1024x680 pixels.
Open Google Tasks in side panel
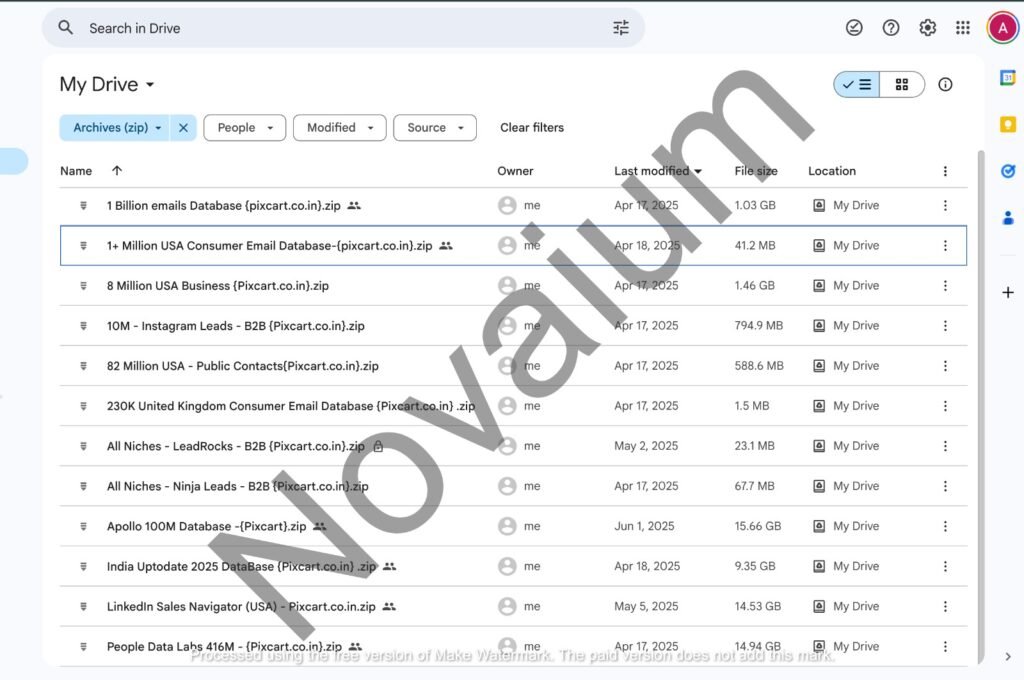pos(1007,171)
